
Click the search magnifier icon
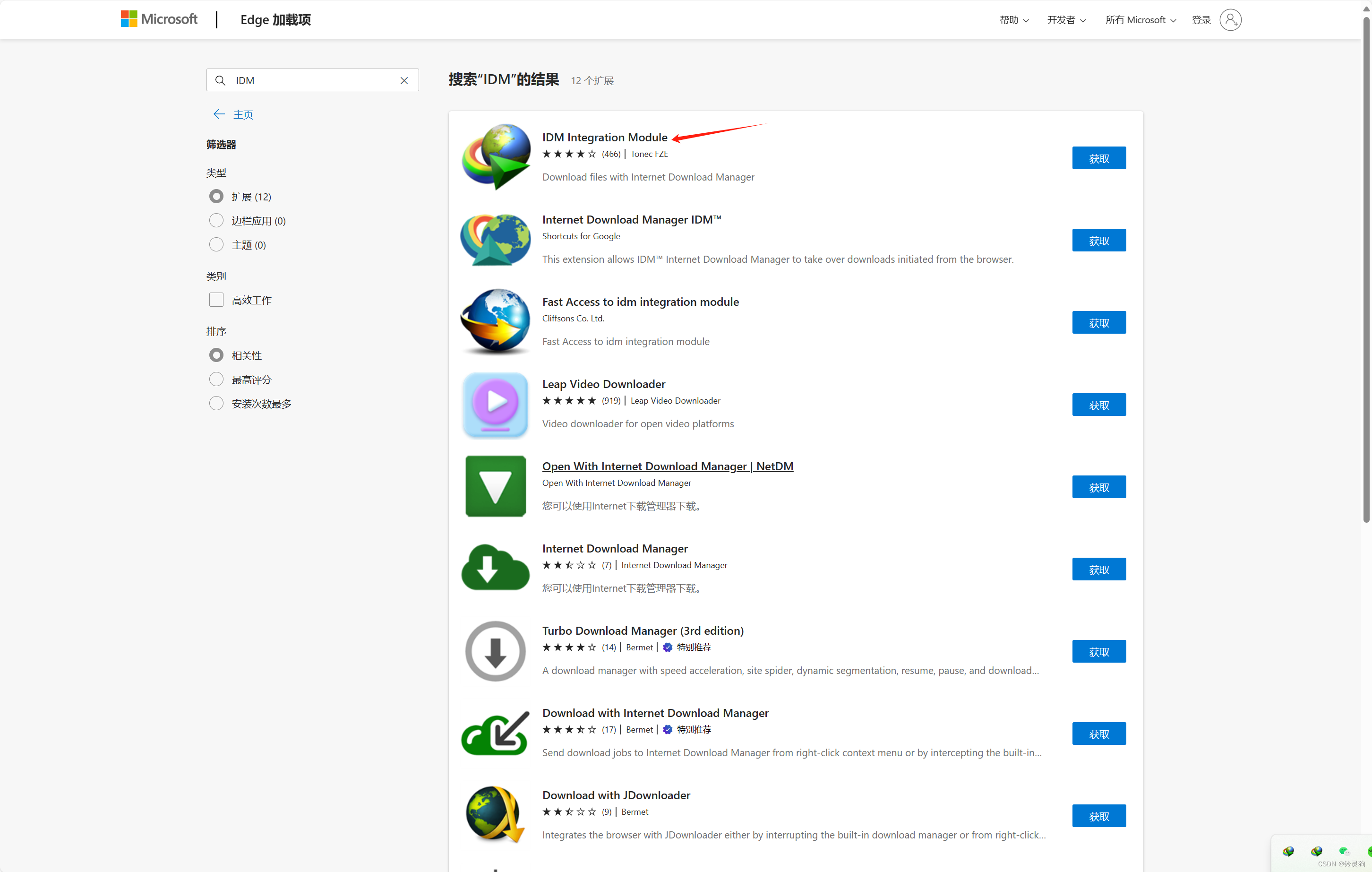pyautogui.click(x=220, y=80)
